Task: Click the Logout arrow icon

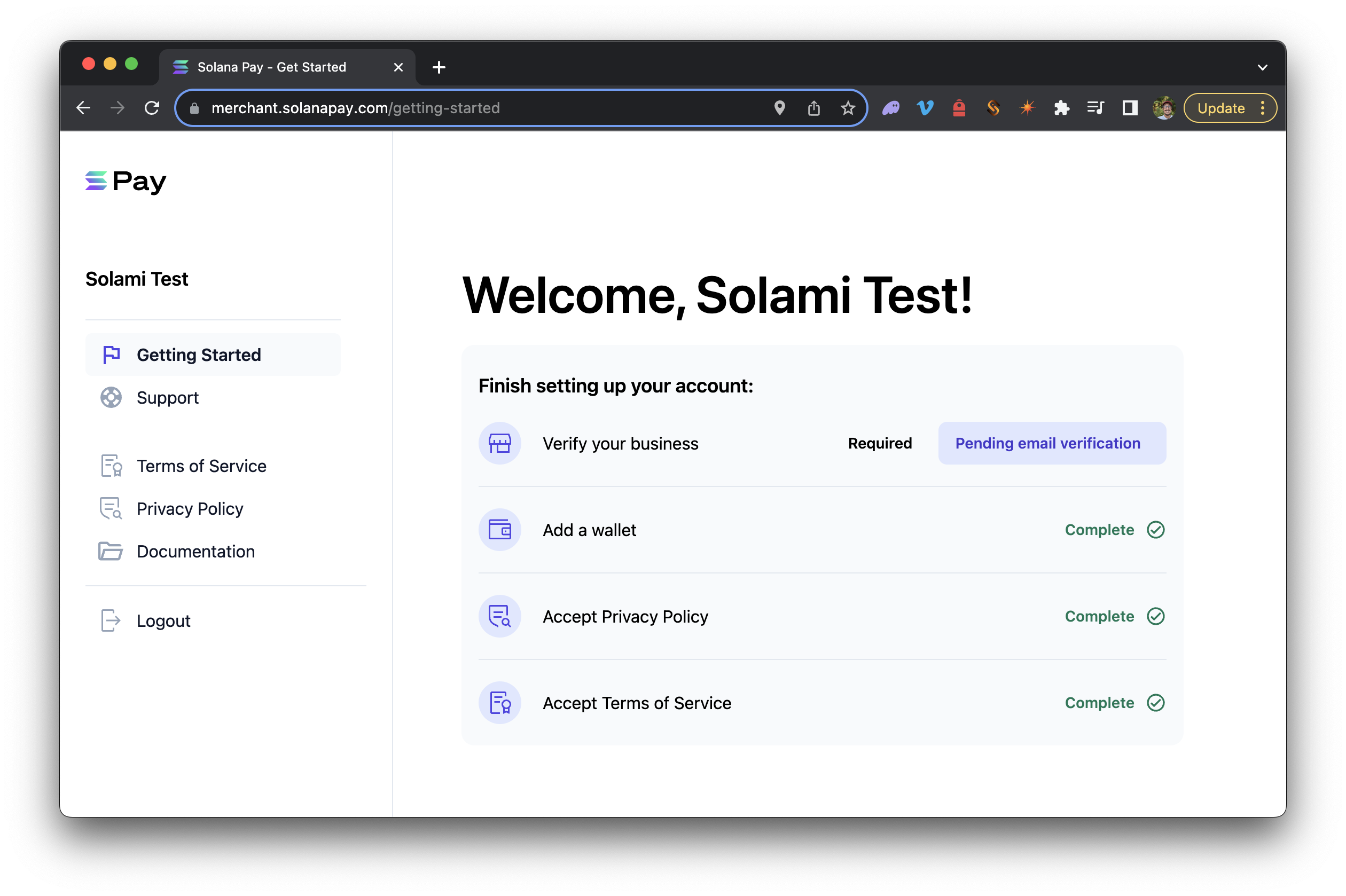Action: click(111, 620)
